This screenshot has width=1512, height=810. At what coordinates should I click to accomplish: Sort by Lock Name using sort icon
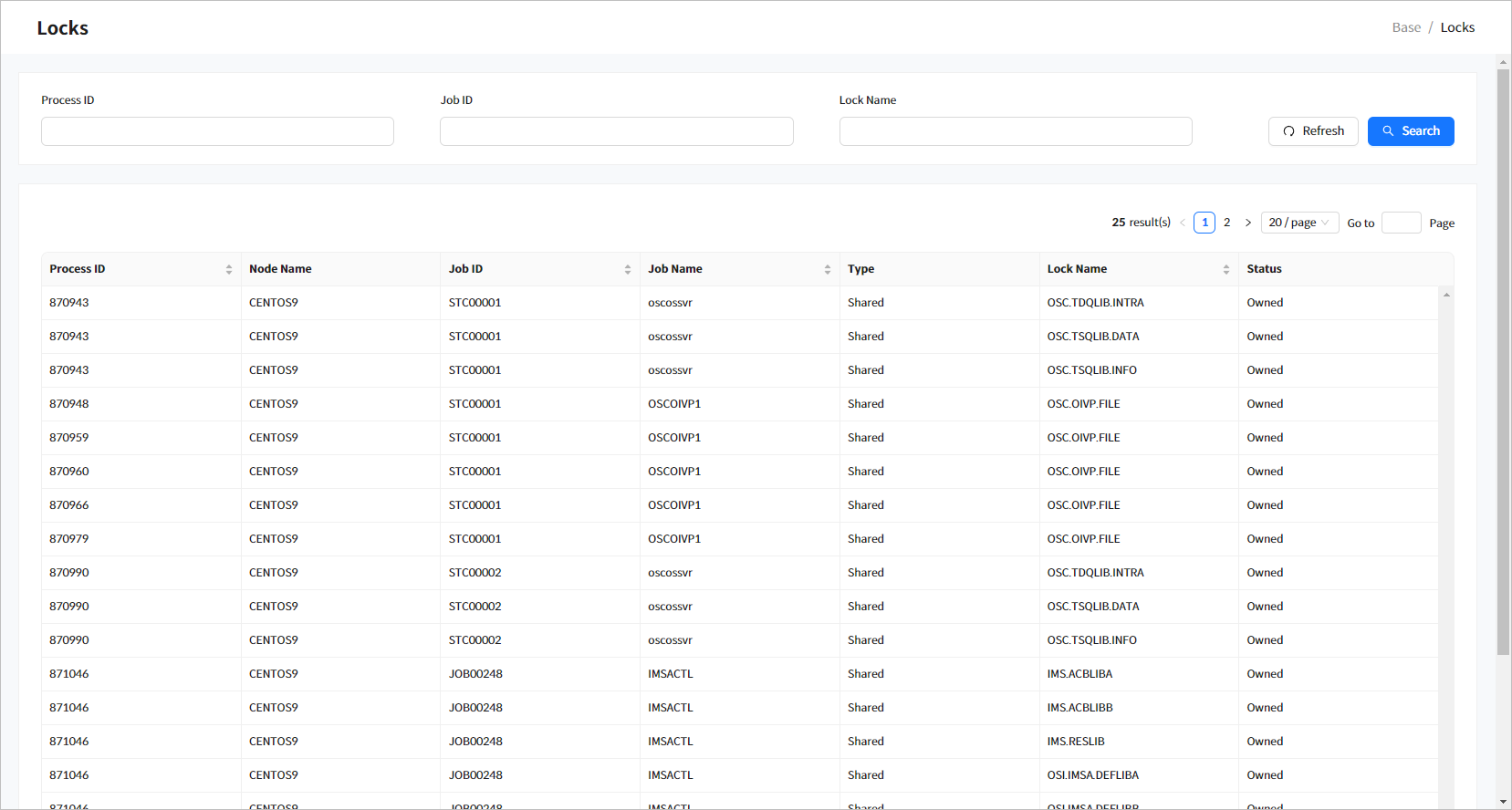pos(1226,269)
